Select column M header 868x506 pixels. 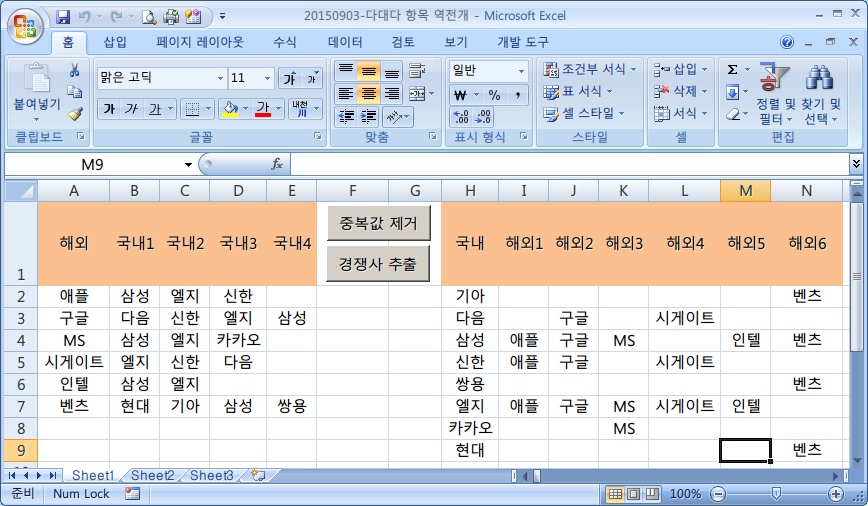pos(745,191)
